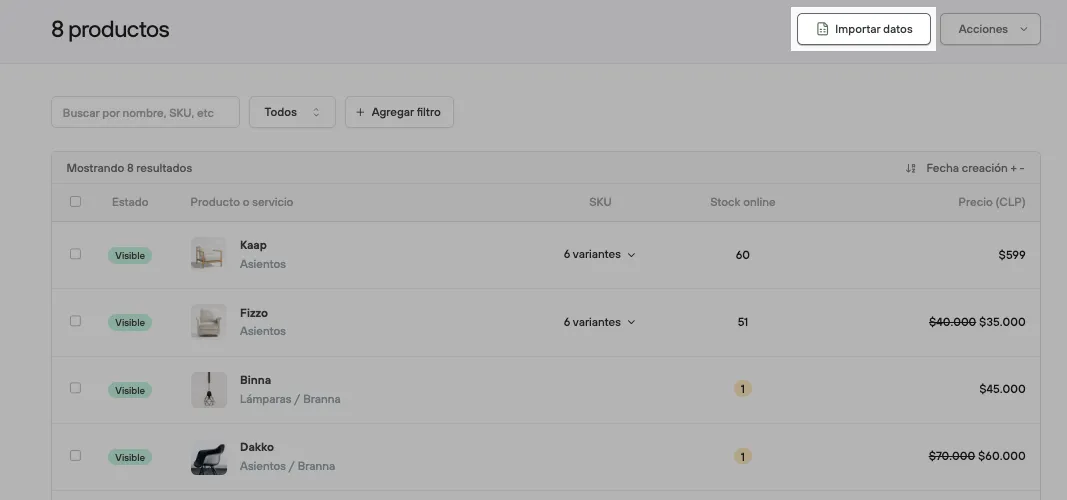Click the Visible badge on Dakko row
Viewport: 1067px width, 500px height.
click(129, 457)
